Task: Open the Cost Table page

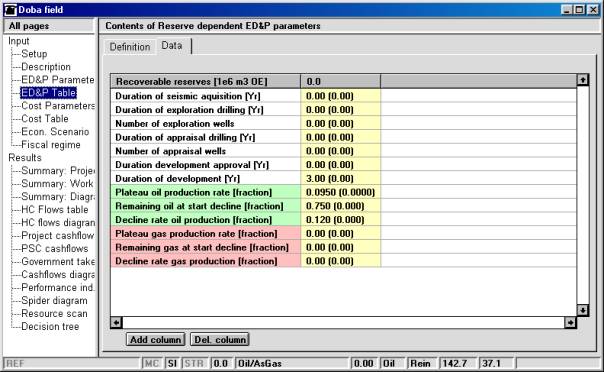Action: pyautogui.click(x=45, y=119)
